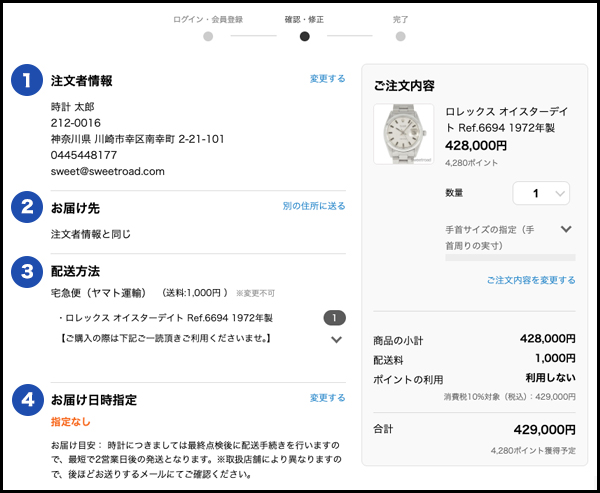The image size is (600, 493).
Task: Select the 完了 step label
Action: (400, 19)
